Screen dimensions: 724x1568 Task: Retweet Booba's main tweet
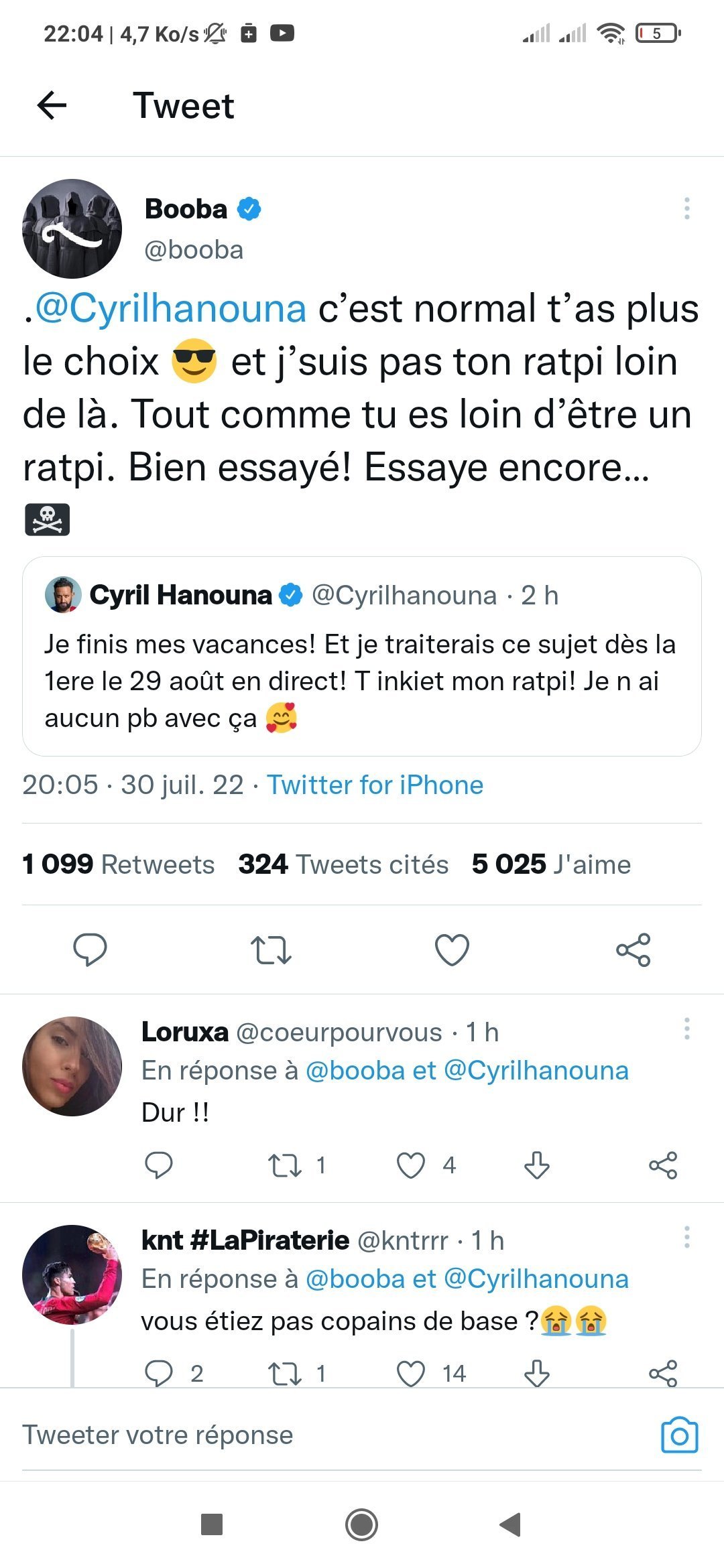(x=271, y=949)
